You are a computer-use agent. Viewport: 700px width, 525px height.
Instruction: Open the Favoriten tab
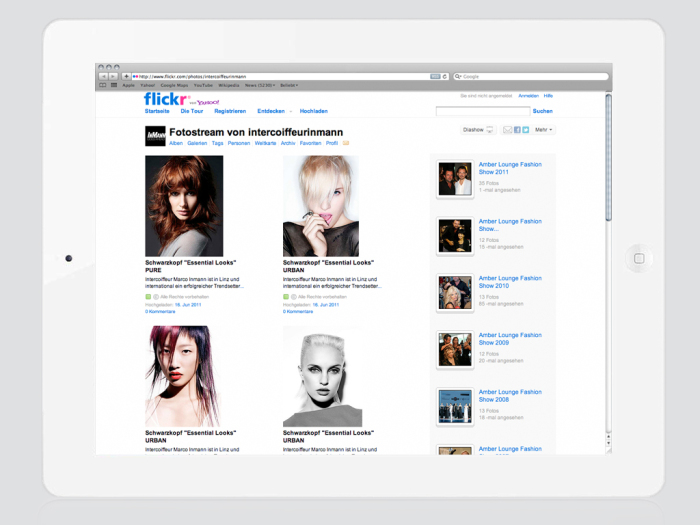point(310,143)
